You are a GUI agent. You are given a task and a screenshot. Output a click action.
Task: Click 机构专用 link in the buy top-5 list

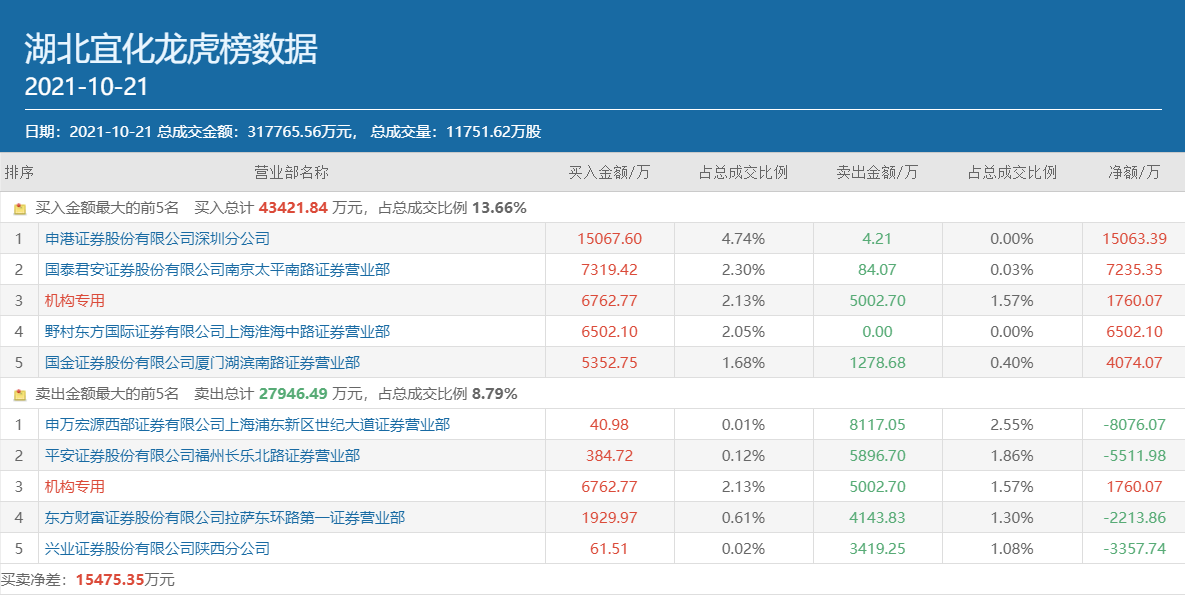pyautogui.click(x=75, y=301)
